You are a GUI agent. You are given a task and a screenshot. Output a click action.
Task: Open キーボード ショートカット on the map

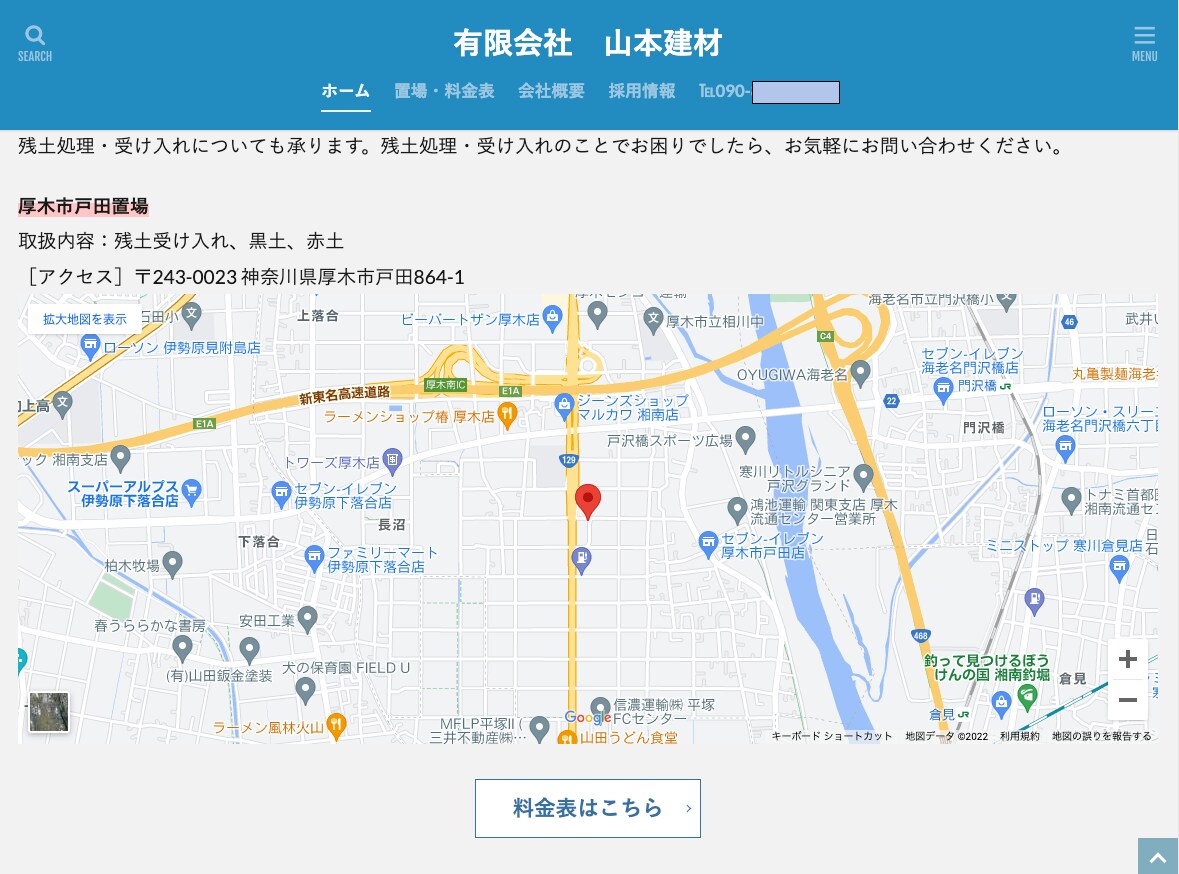tap(832, 736)
